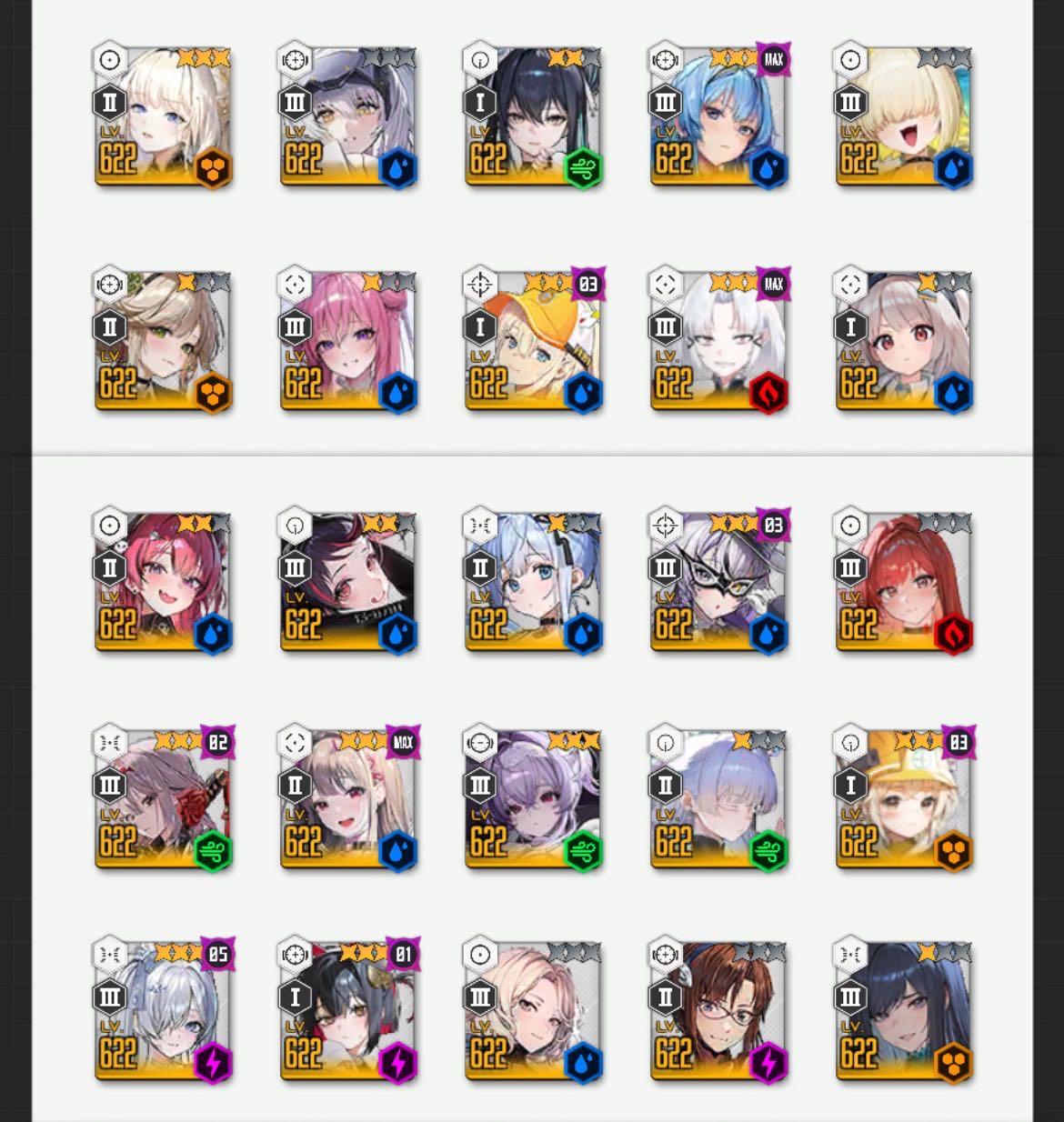1064x1122 pixels.
Task: Click the fire element icon on red-haired character card
Action: pyautogui.click(x=953, y=635)
